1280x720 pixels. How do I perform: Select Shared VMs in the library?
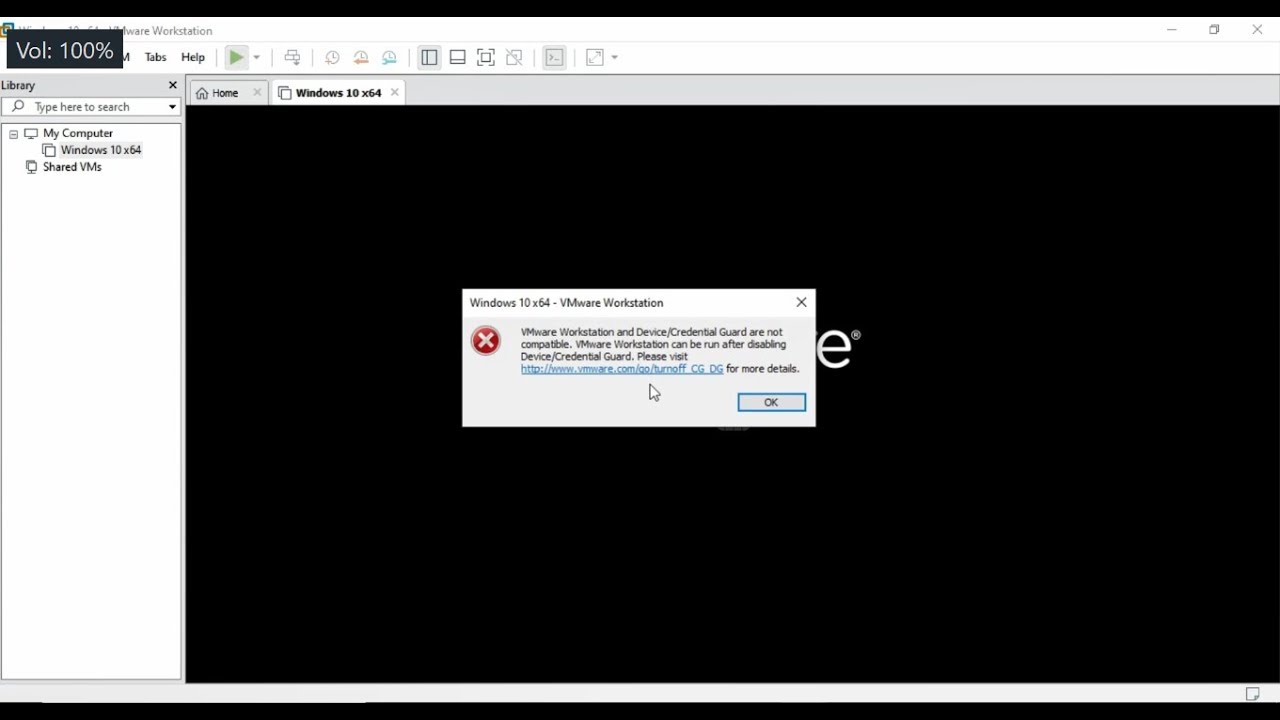(x=72, y=167)
